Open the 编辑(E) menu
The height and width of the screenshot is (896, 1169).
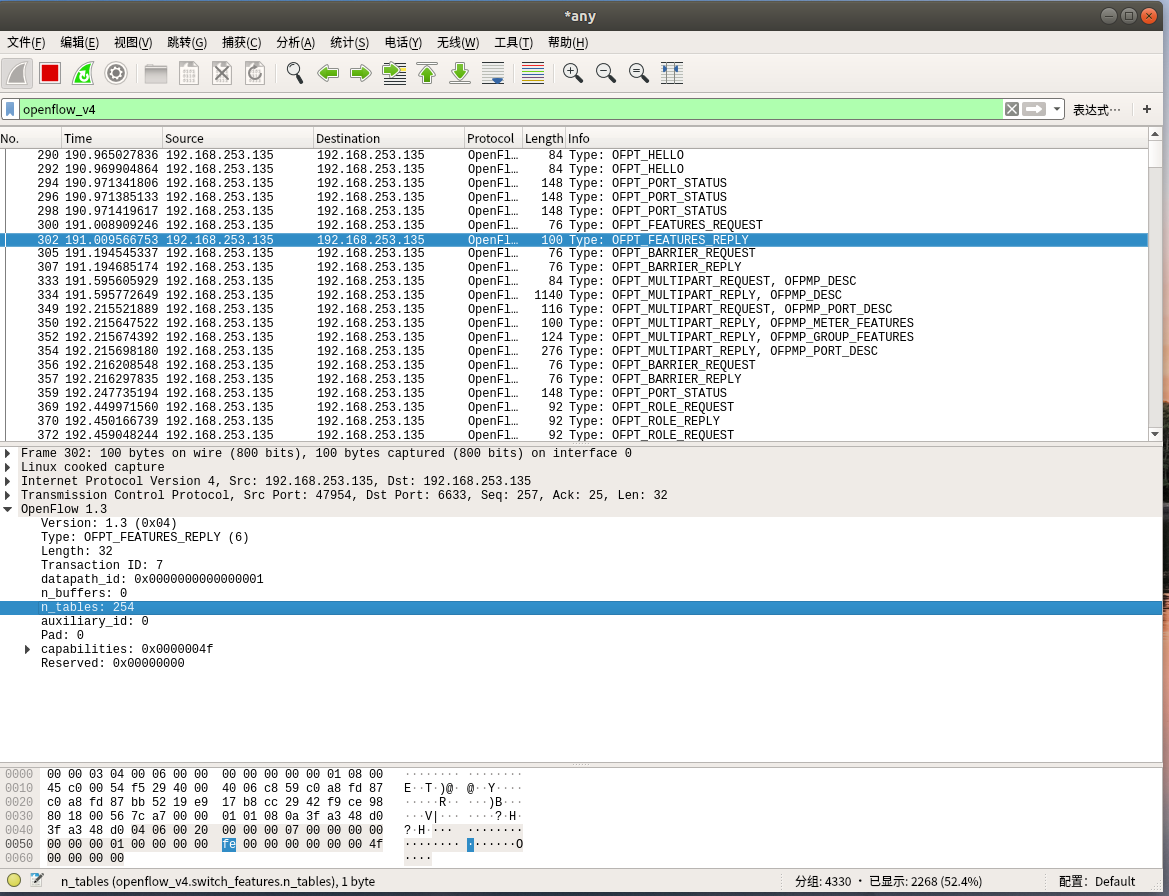point(79,42)
